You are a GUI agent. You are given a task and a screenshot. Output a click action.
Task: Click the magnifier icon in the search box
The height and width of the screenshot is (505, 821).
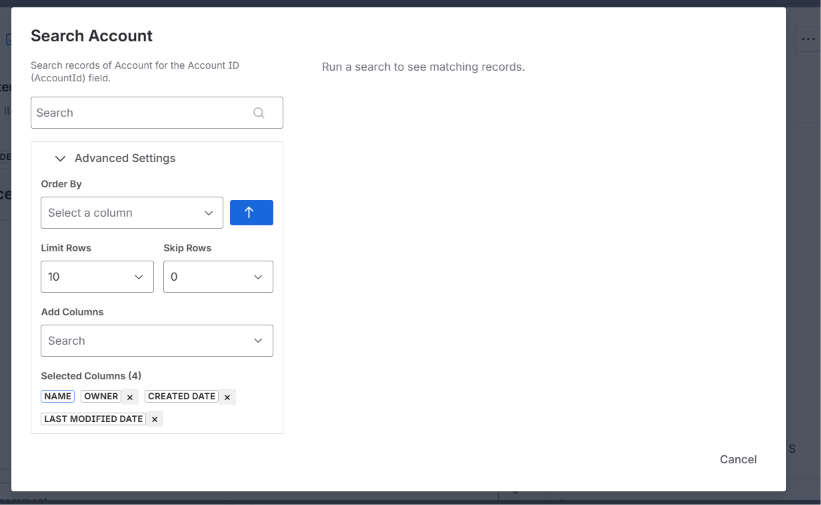(x=259, y=113)
